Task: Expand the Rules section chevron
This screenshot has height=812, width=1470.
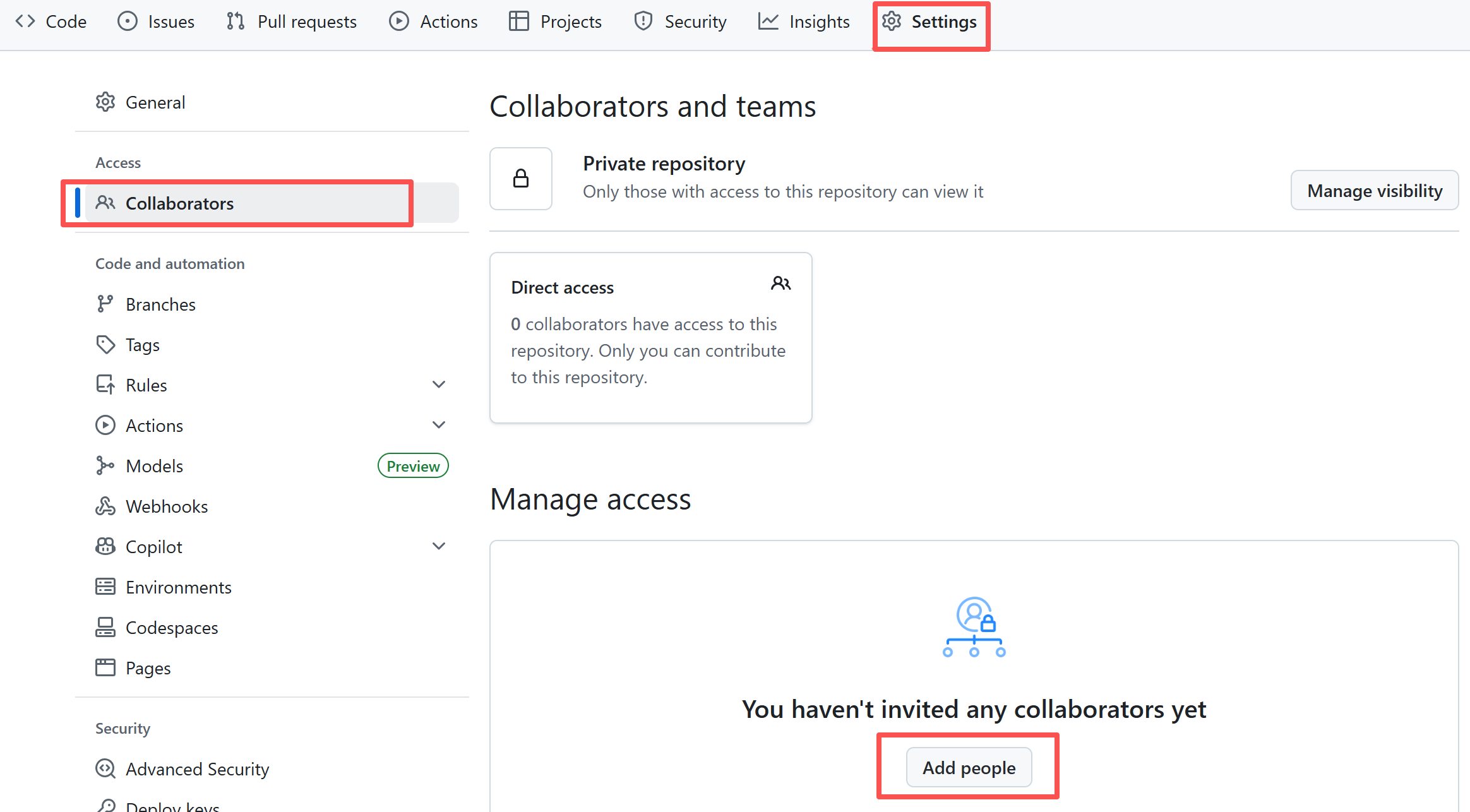Action: pyautogui.click(x=439, y=385)
